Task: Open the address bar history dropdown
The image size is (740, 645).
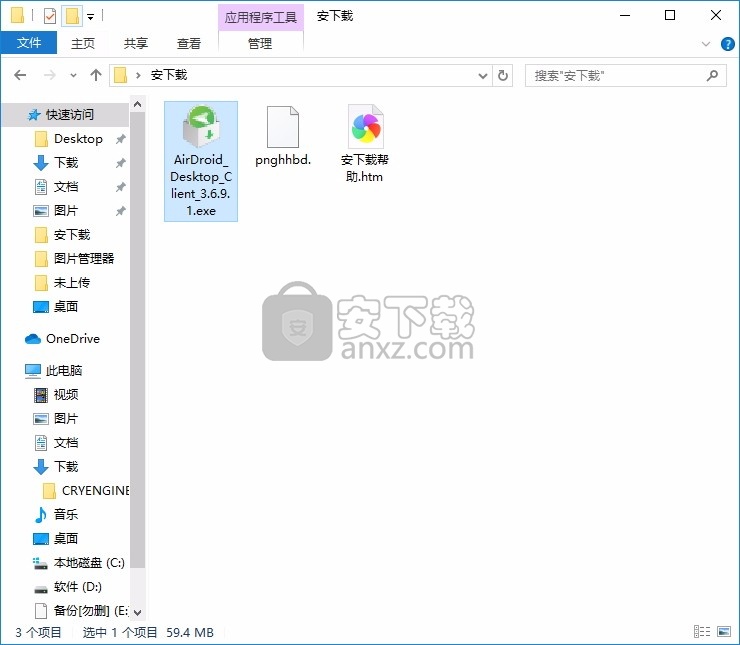Action: coord(482,75)
